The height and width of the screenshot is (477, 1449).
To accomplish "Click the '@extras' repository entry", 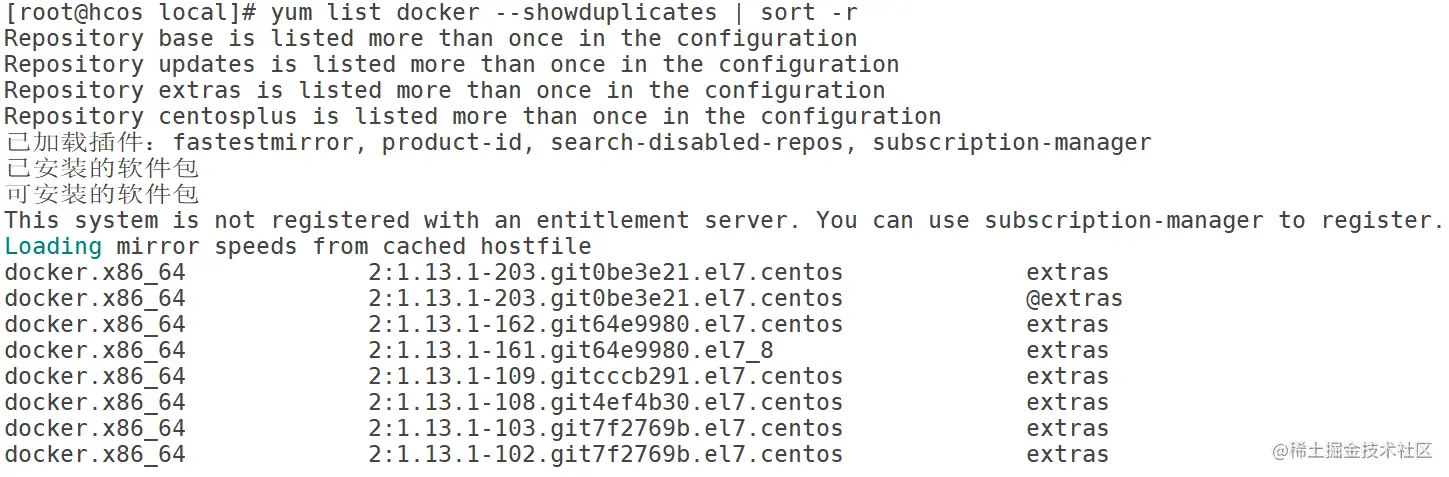I will pos(1074,298).
